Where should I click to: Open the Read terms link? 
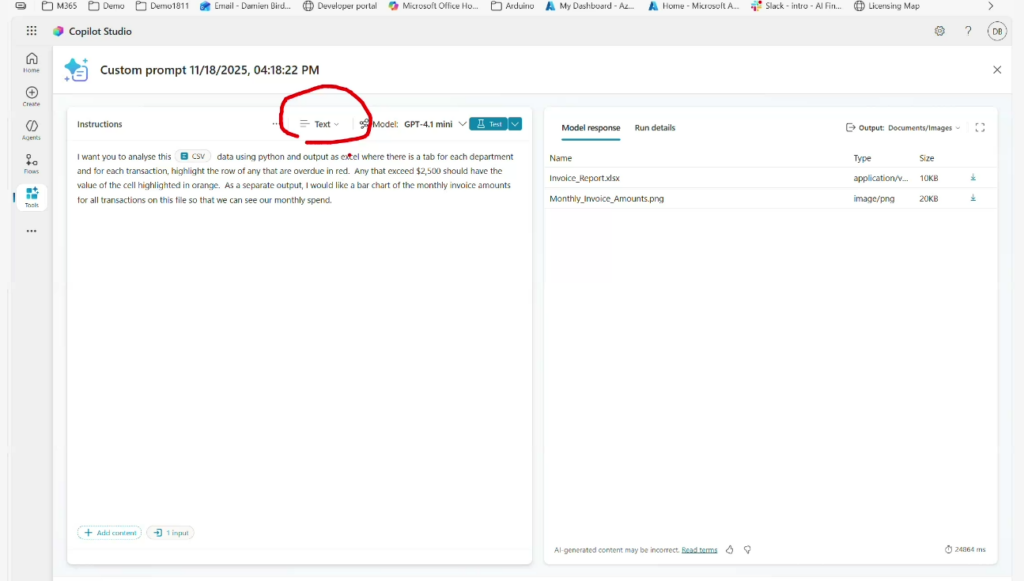[699, 550]
